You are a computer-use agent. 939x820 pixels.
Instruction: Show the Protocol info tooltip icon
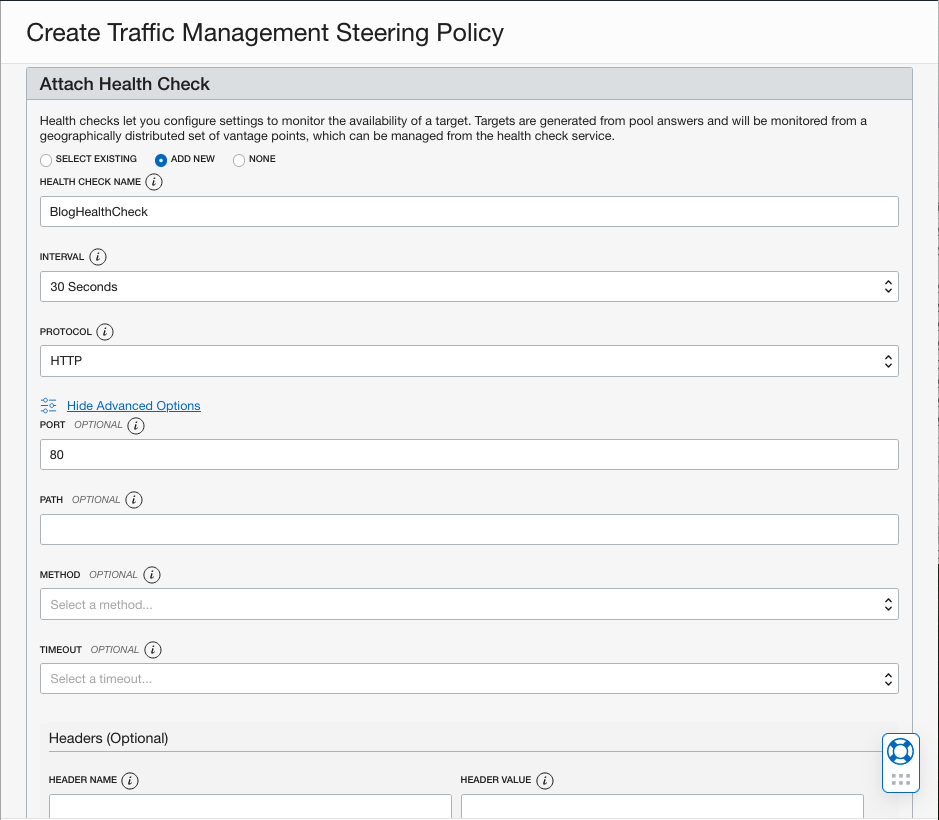(x=106, y=332)
